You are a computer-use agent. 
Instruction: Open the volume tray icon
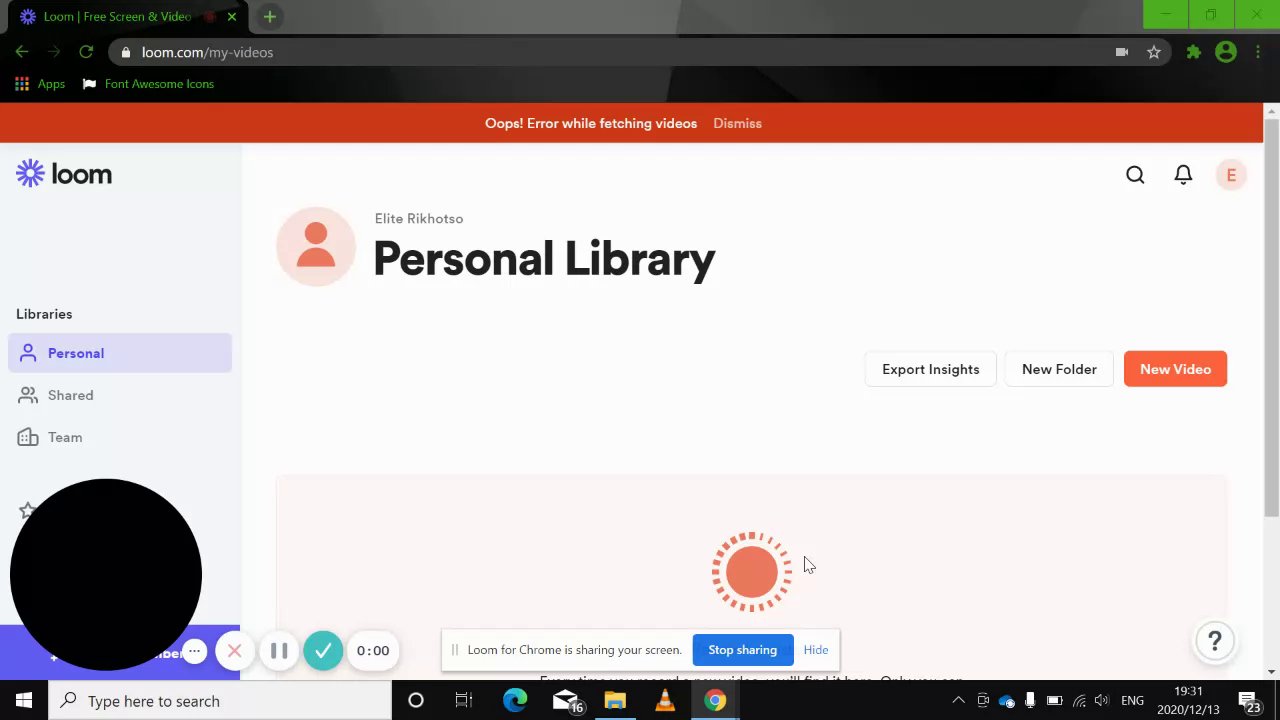pyautogui.click(x=1102, y=701)
